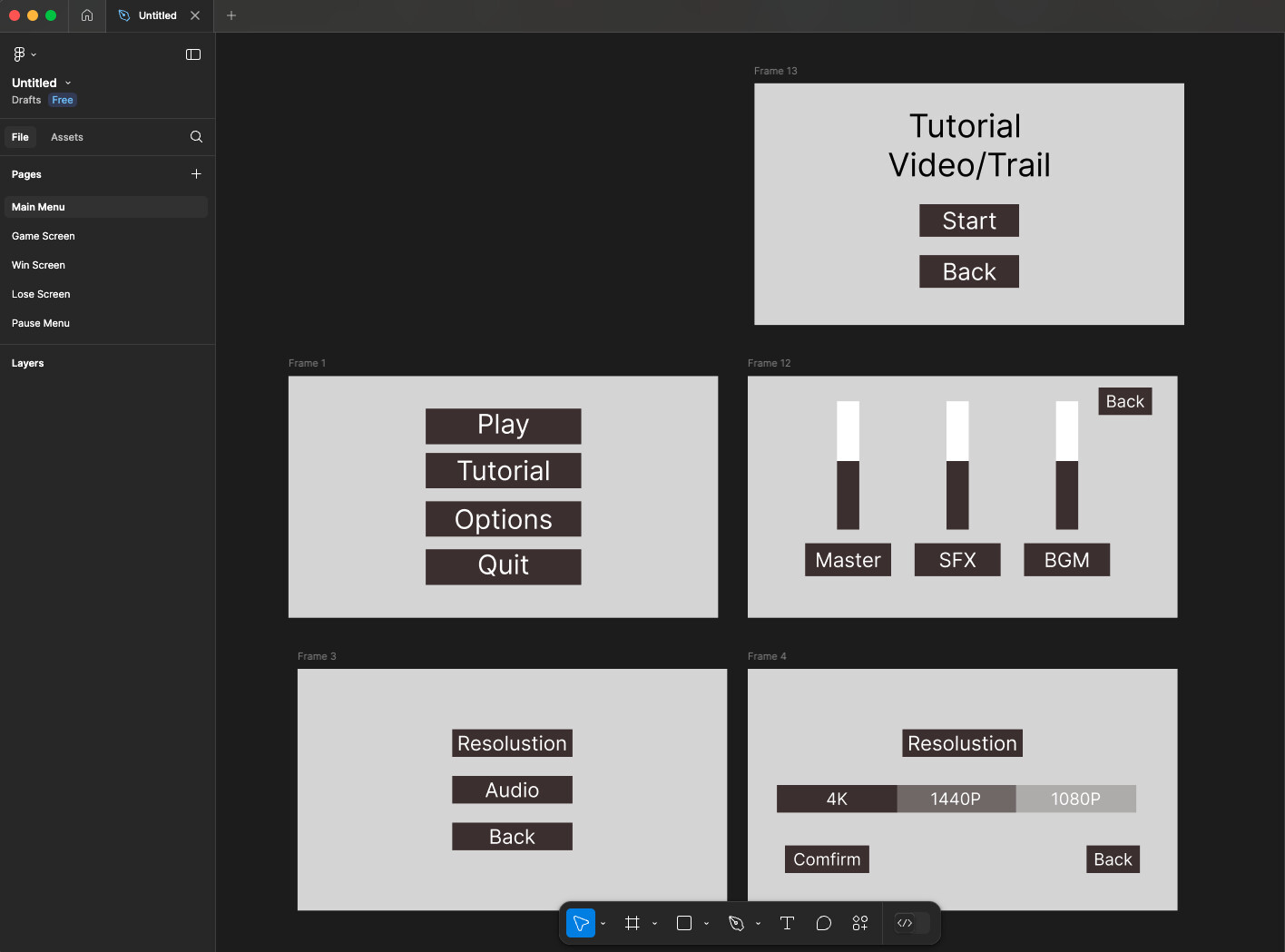Select the Tutorial Video/Trail heading text
This screenshot has height=952, width=1285.
click(x=968, y=145)
